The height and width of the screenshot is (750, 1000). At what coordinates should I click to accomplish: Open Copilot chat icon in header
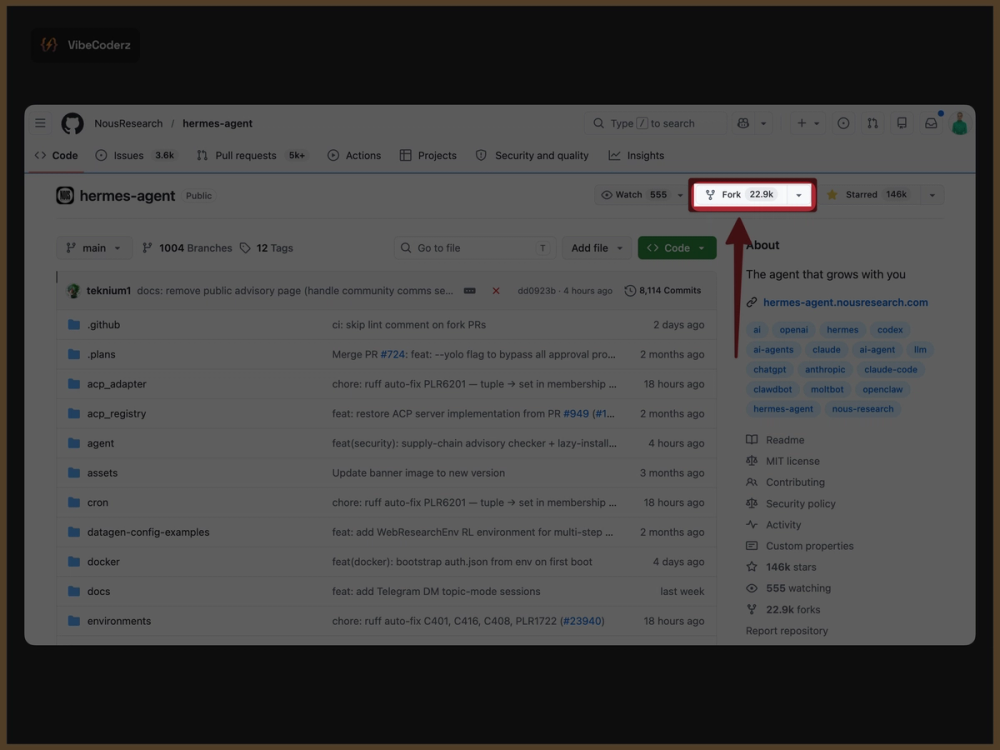coord(743,123)
